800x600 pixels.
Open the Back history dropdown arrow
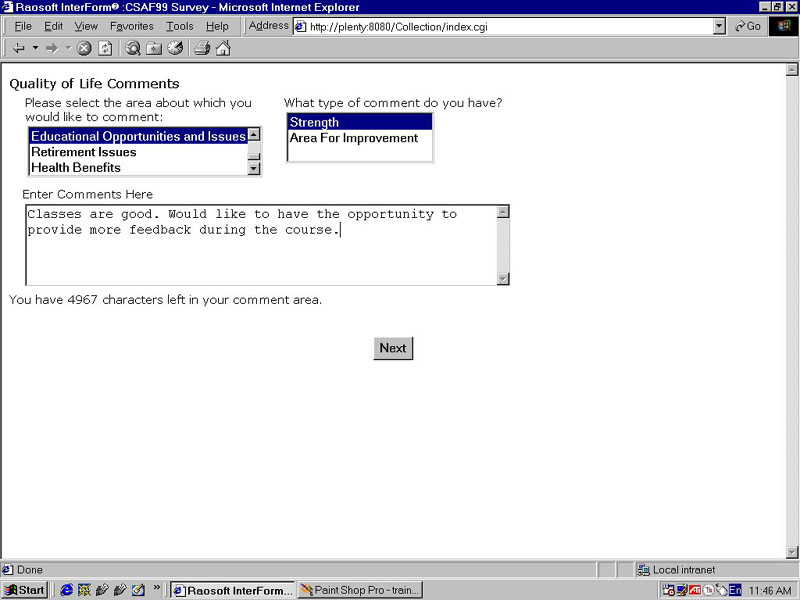tap(35, 48)
